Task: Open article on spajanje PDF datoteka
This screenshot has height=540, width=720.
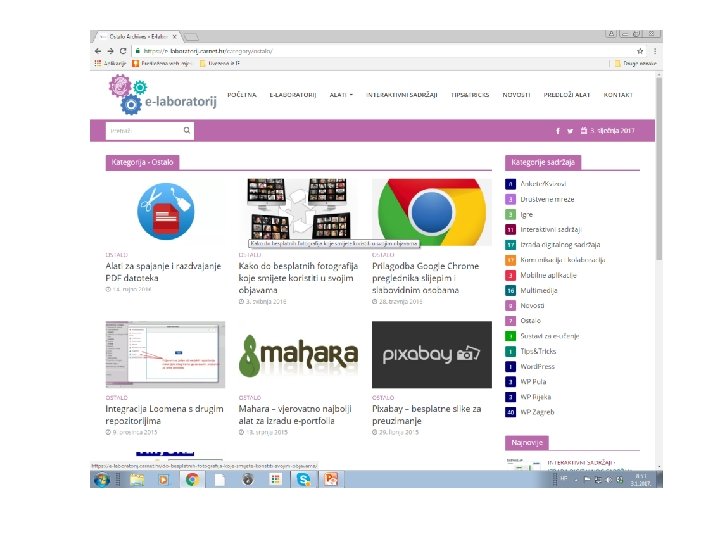Action: point(163,272)
